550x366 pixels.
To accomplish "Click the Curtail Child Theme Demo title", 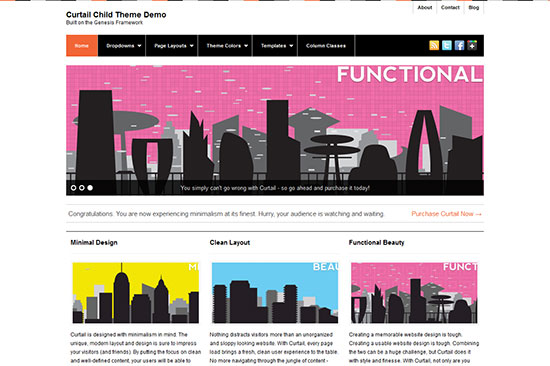I will [x=116, y=15].
